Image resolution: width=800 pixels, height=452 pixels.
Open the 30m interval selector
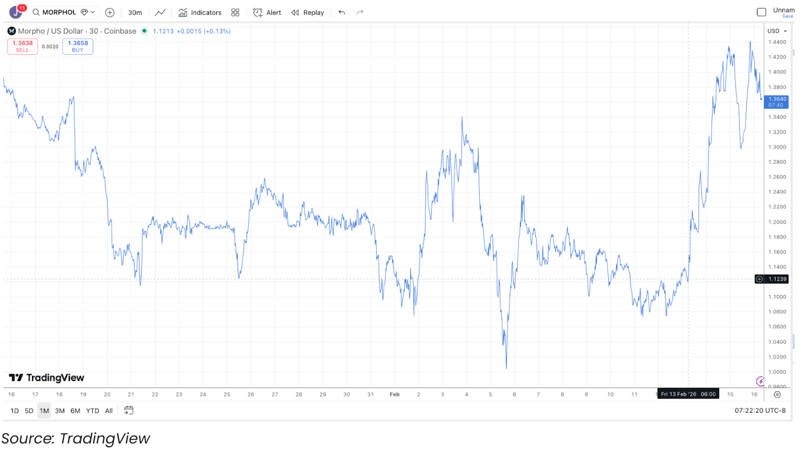(x=135, y=12)
